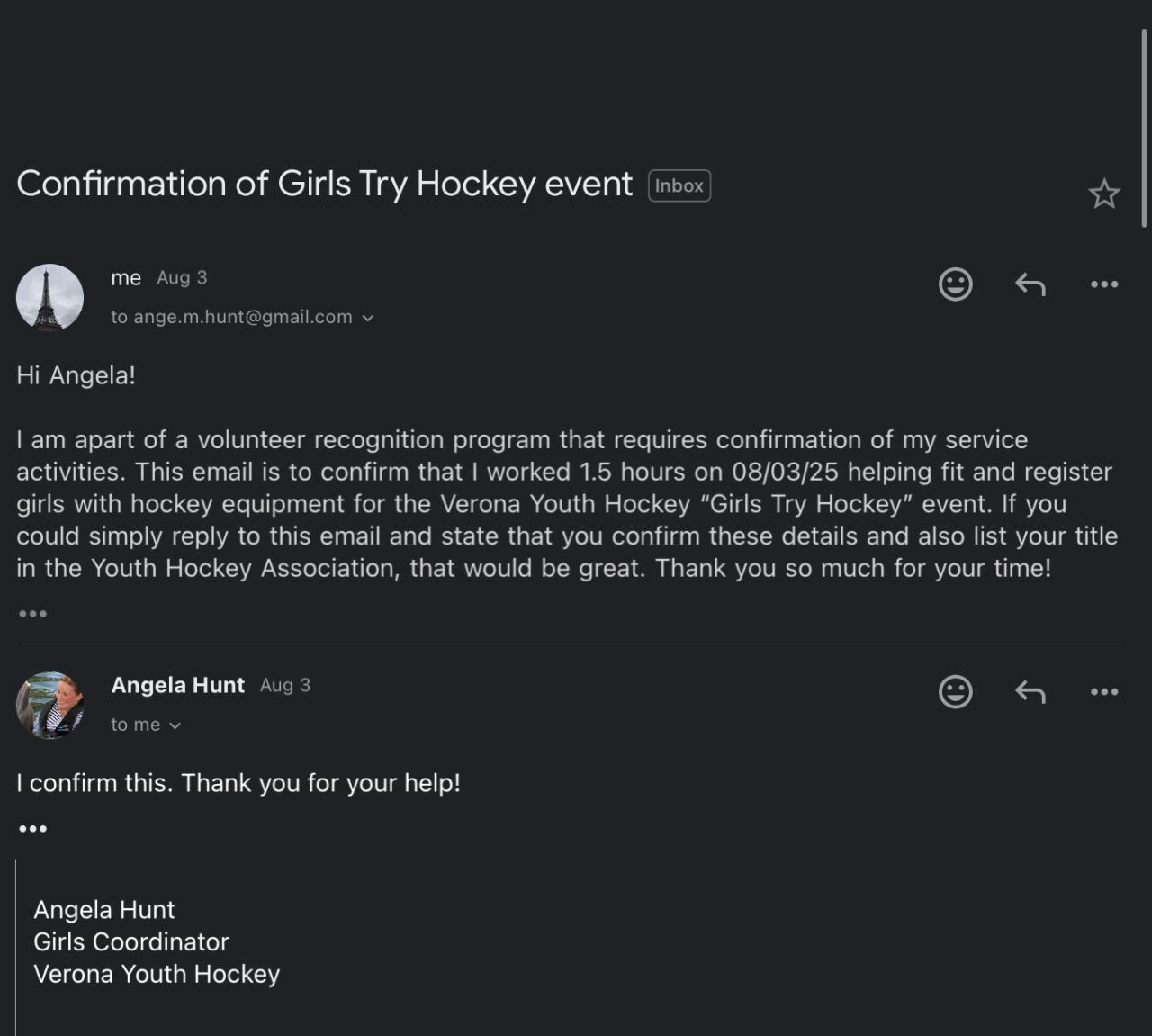Open more options for first message
This screenshot has height=1036, width=1152.
pyautogui.click(x=1104, y=284)
